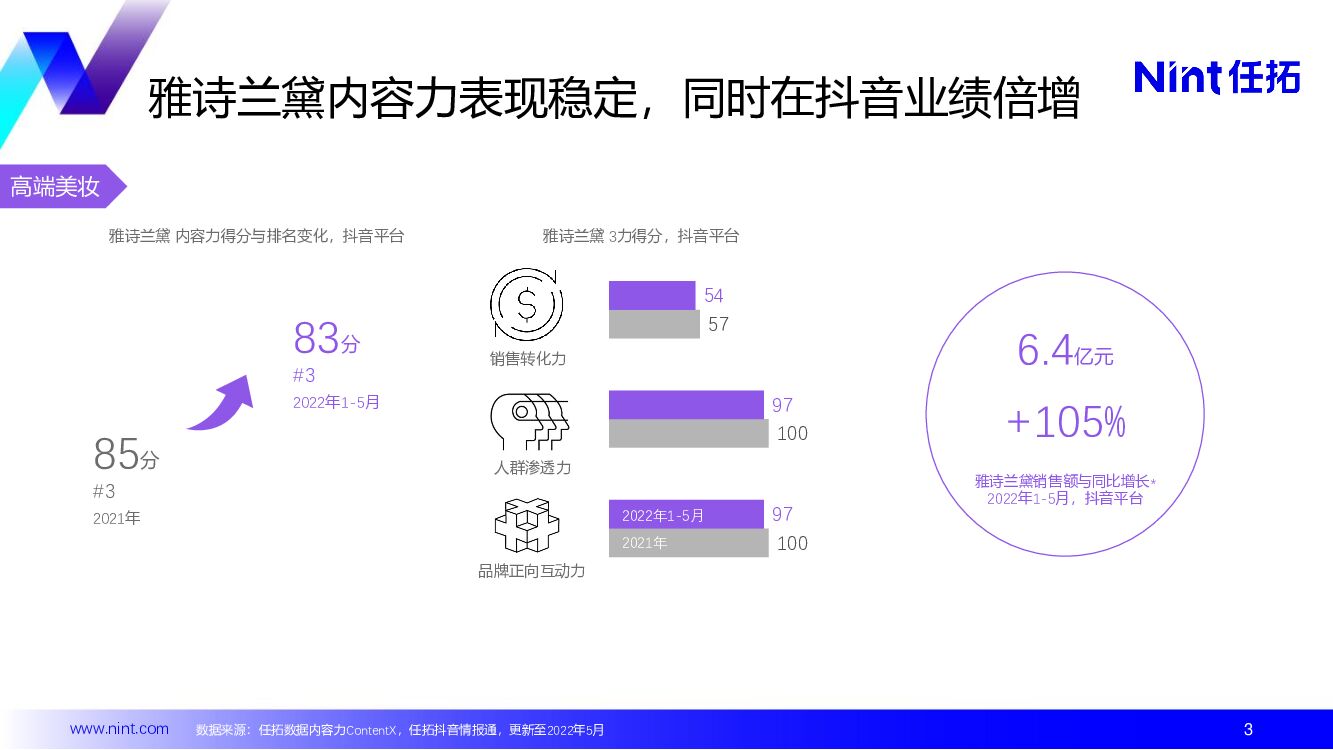1333x750 pixels.
Task: Click the gray 销售转化力 bar valued 57
Action: [x=654, y=324]
